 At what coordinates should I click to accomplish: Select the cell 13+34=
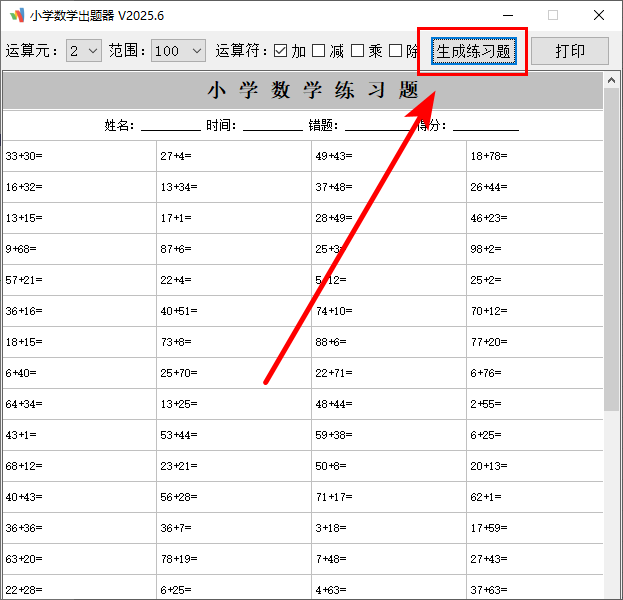[x=234, y=187]
